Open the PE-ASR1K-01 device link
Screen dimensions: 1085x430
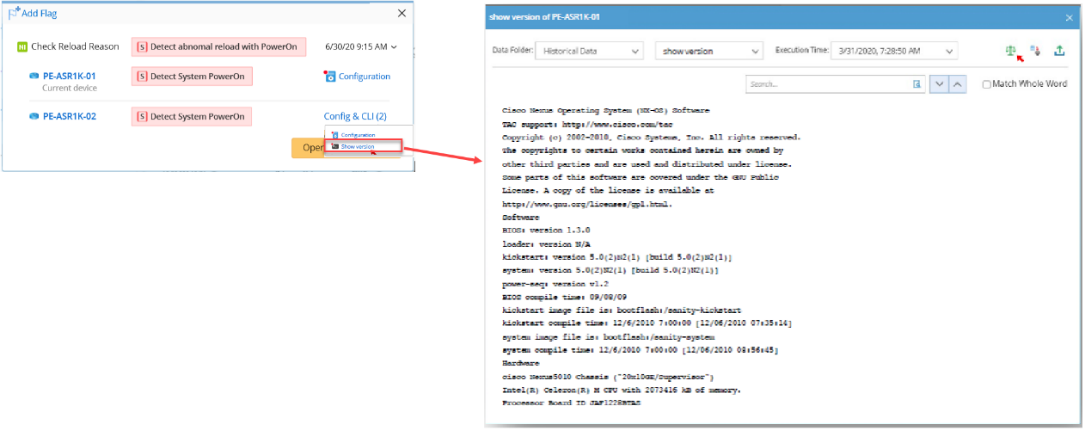point(69,76)
